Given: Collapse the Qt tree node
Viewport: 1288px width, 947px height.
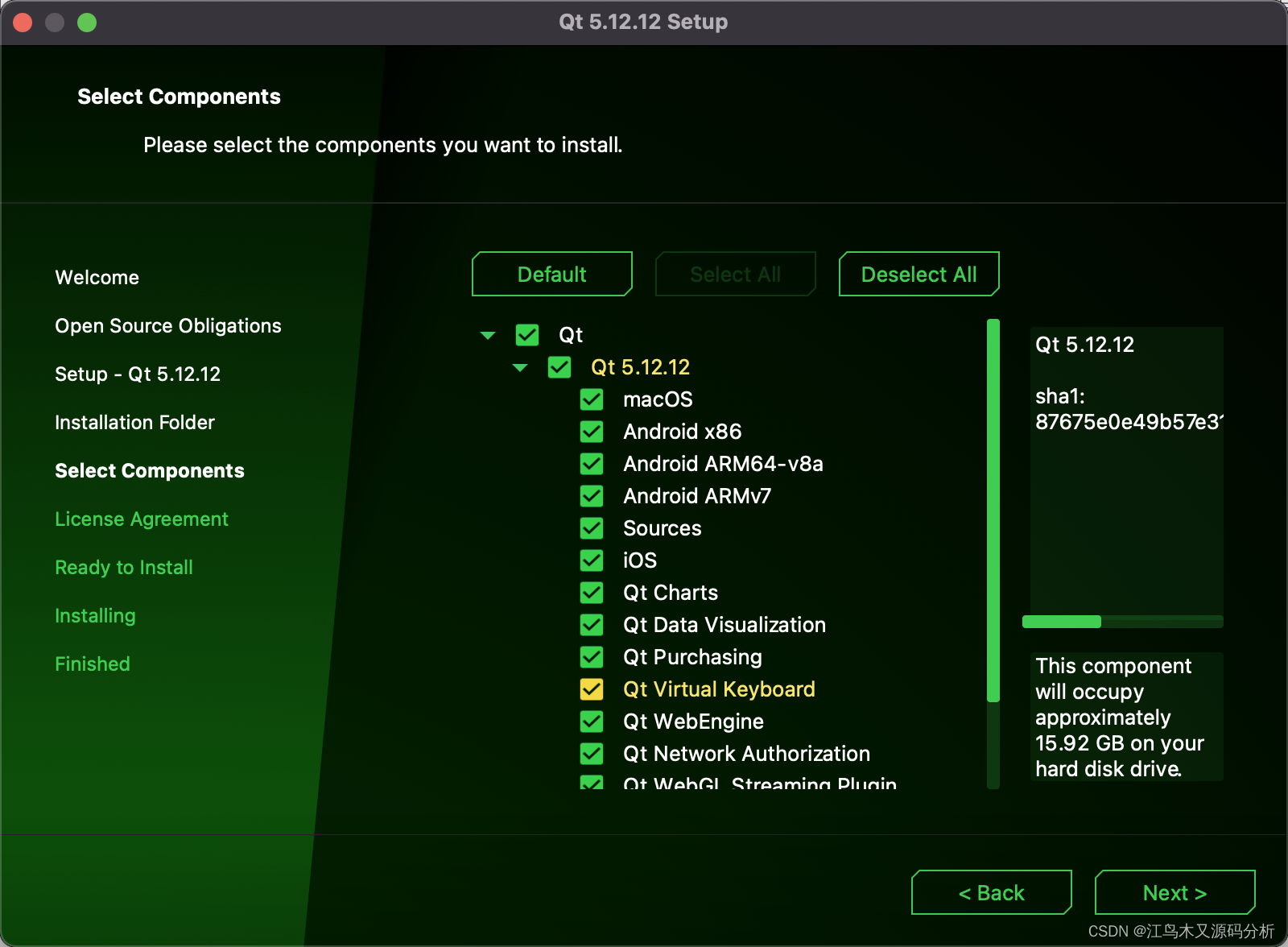Looking at the screenshot, I should (x=488, y=335).
